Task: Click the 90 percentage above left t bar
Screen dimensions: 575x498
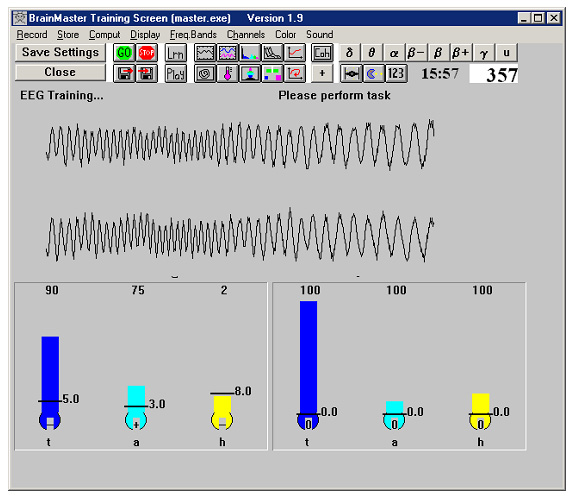Action: tap(52, 290)
